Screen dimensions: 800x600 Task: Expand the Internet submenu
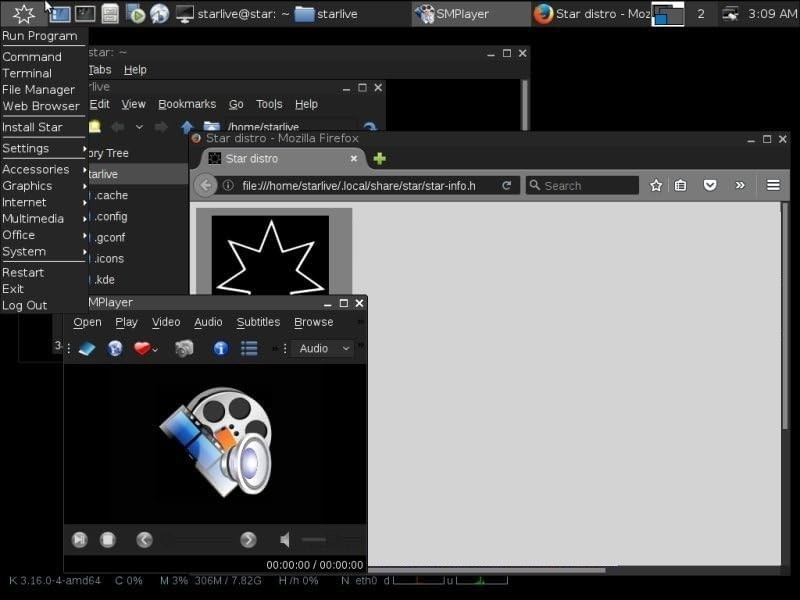coord(44,202)
